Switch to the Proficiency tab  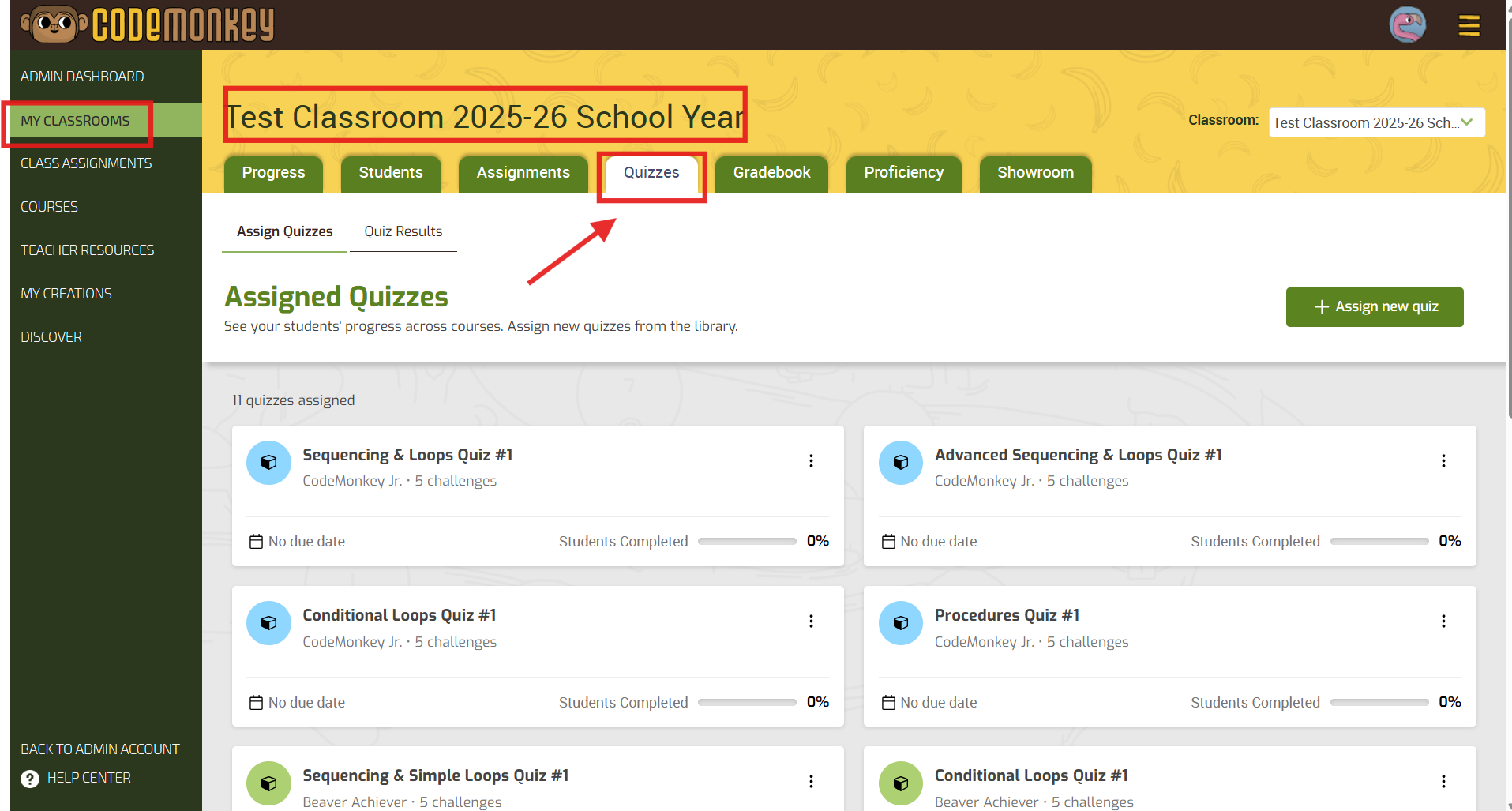click(x=904, y=173)
